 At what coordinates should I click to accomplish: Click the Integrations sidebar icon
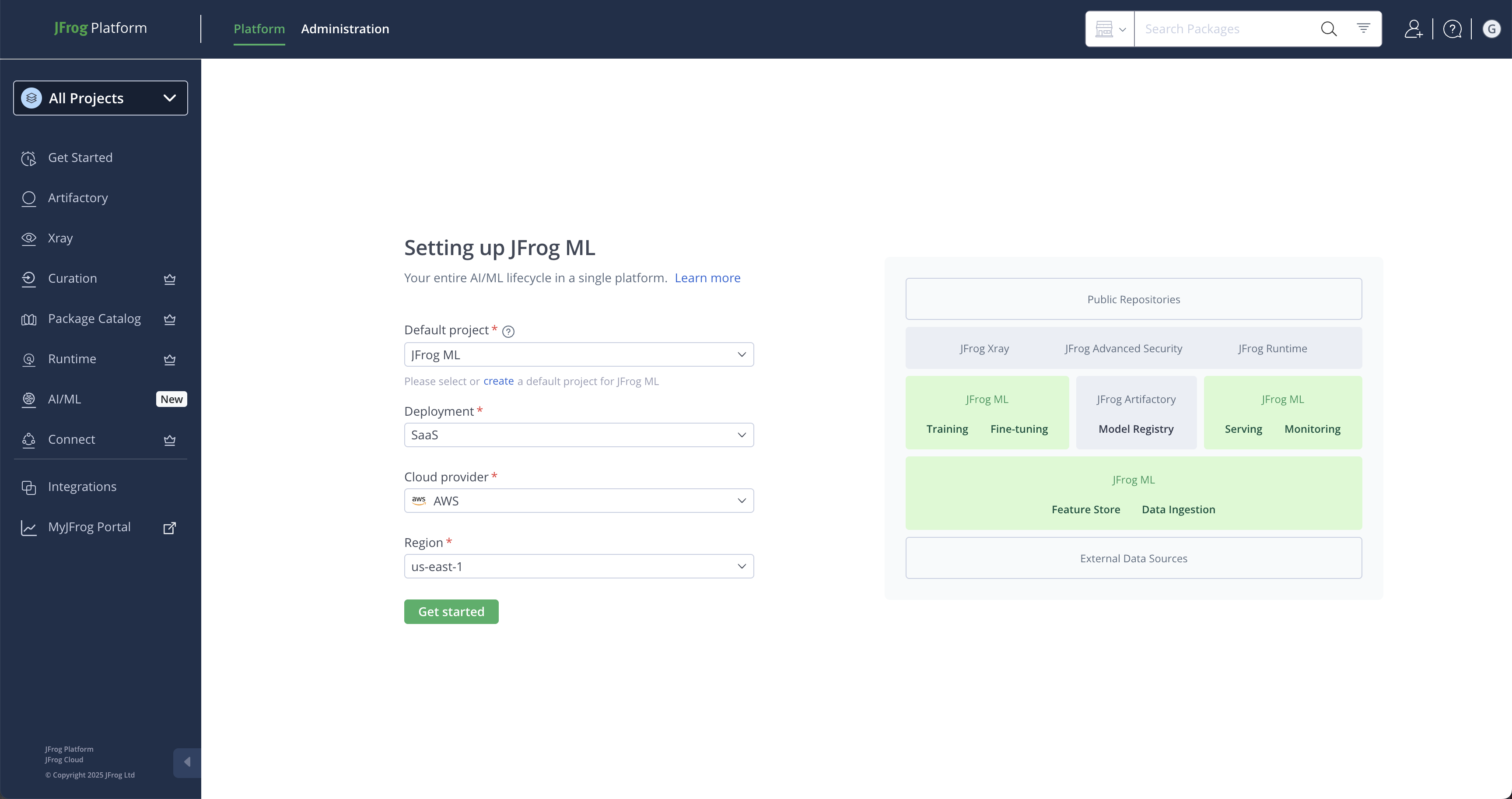click(x=29, y=487)
